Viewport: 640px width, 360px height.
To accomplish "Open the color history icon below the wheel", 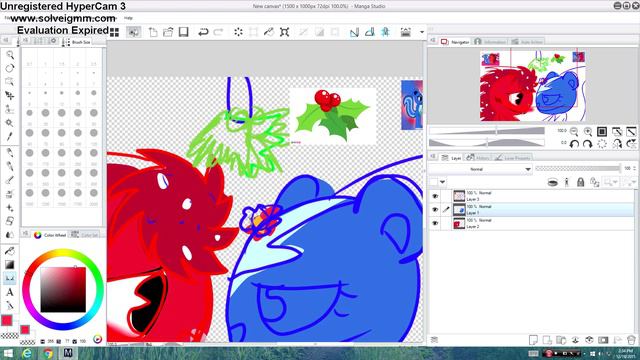I will pyautogui.click(x=97, y=339).
